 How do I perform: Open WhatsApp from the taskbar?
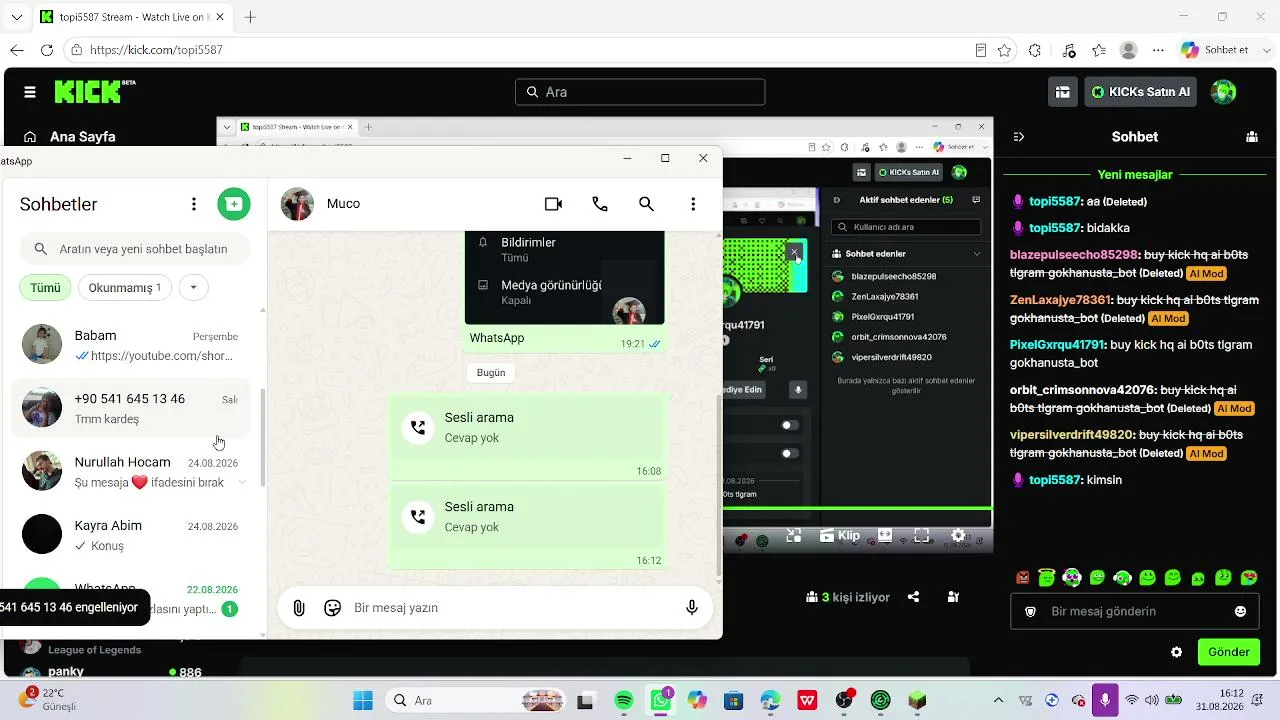click(x=661, y=701)
